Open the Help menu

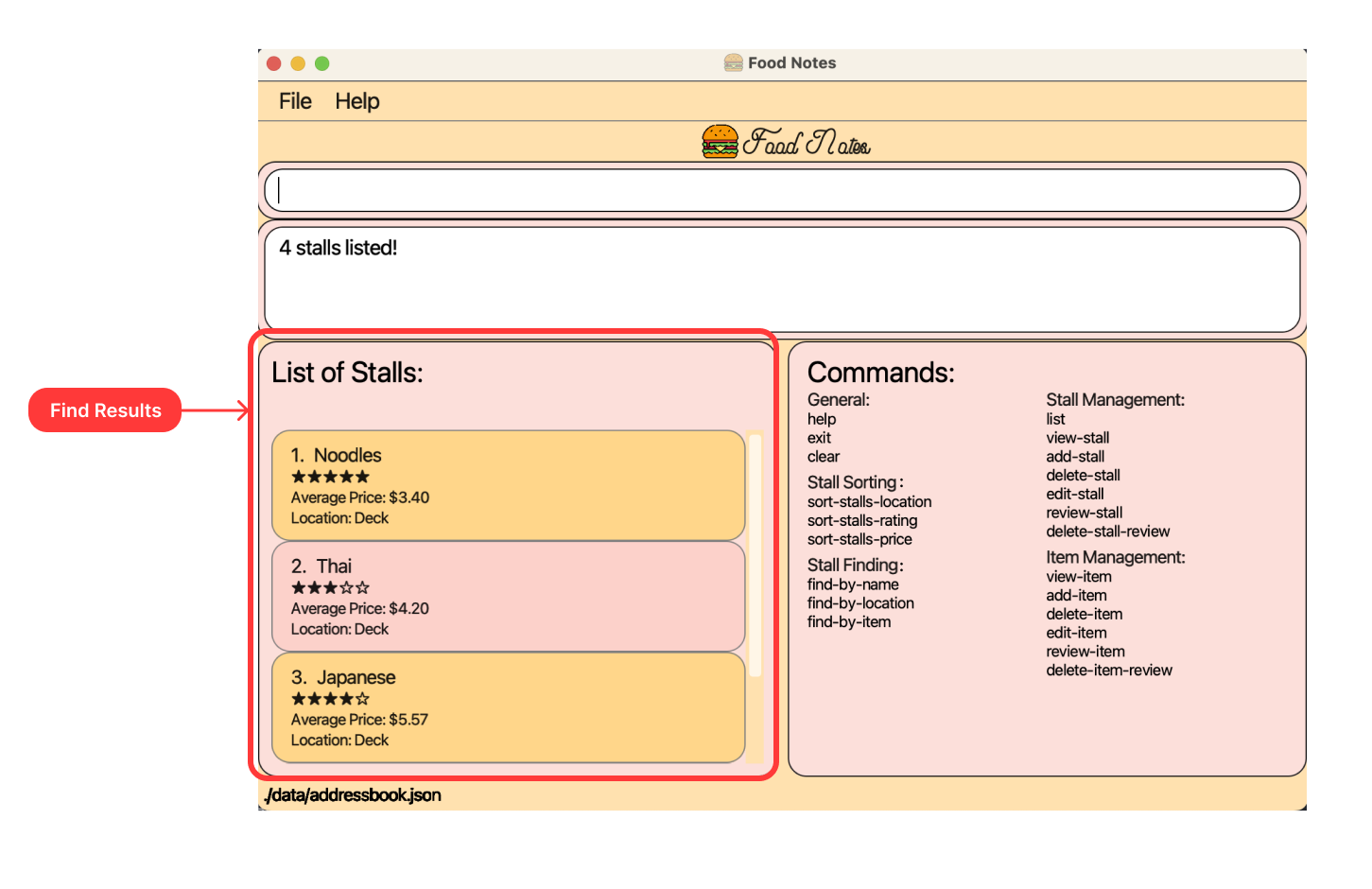point(357,101)
